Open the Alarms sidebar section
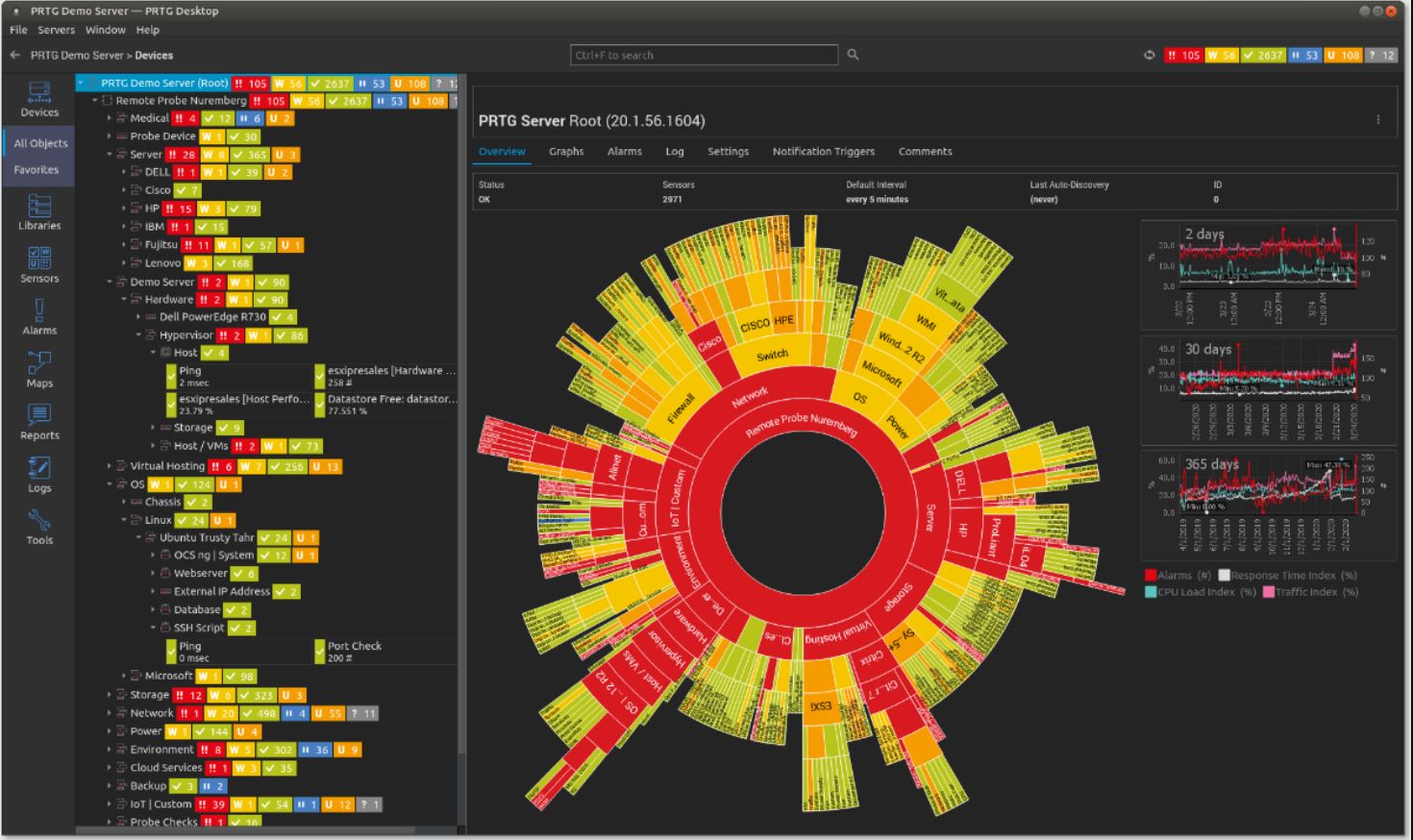 (39, 317)
